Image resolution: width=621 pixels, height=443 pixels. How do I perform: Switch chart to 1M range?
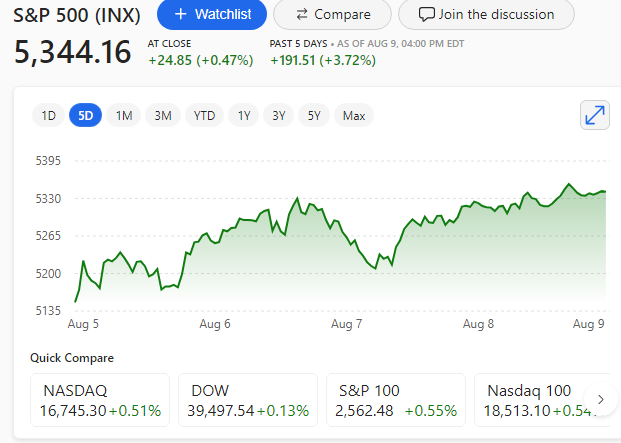click(x=124, y=116)
